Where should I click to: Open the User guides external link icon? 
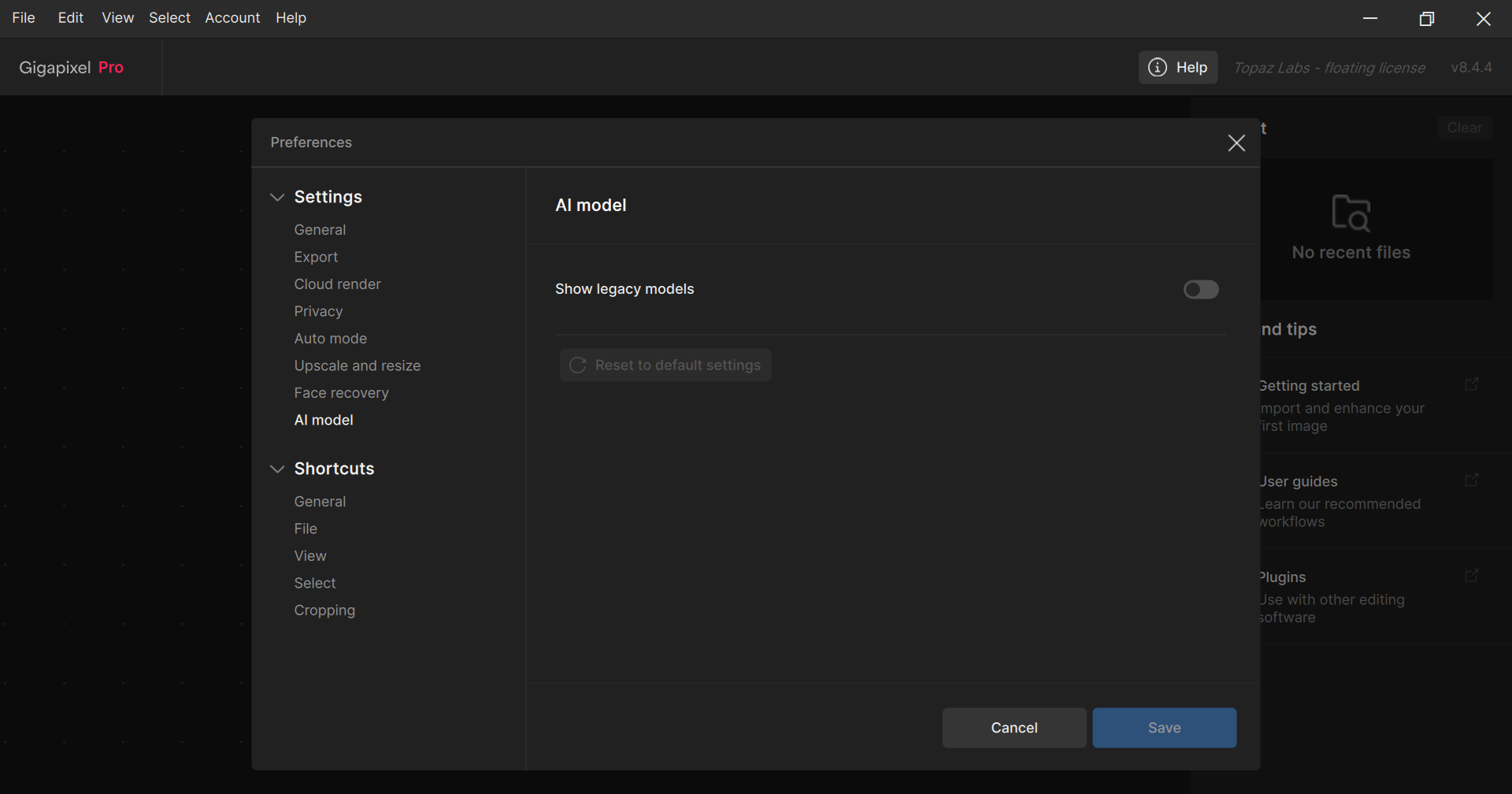point(1471,480)
